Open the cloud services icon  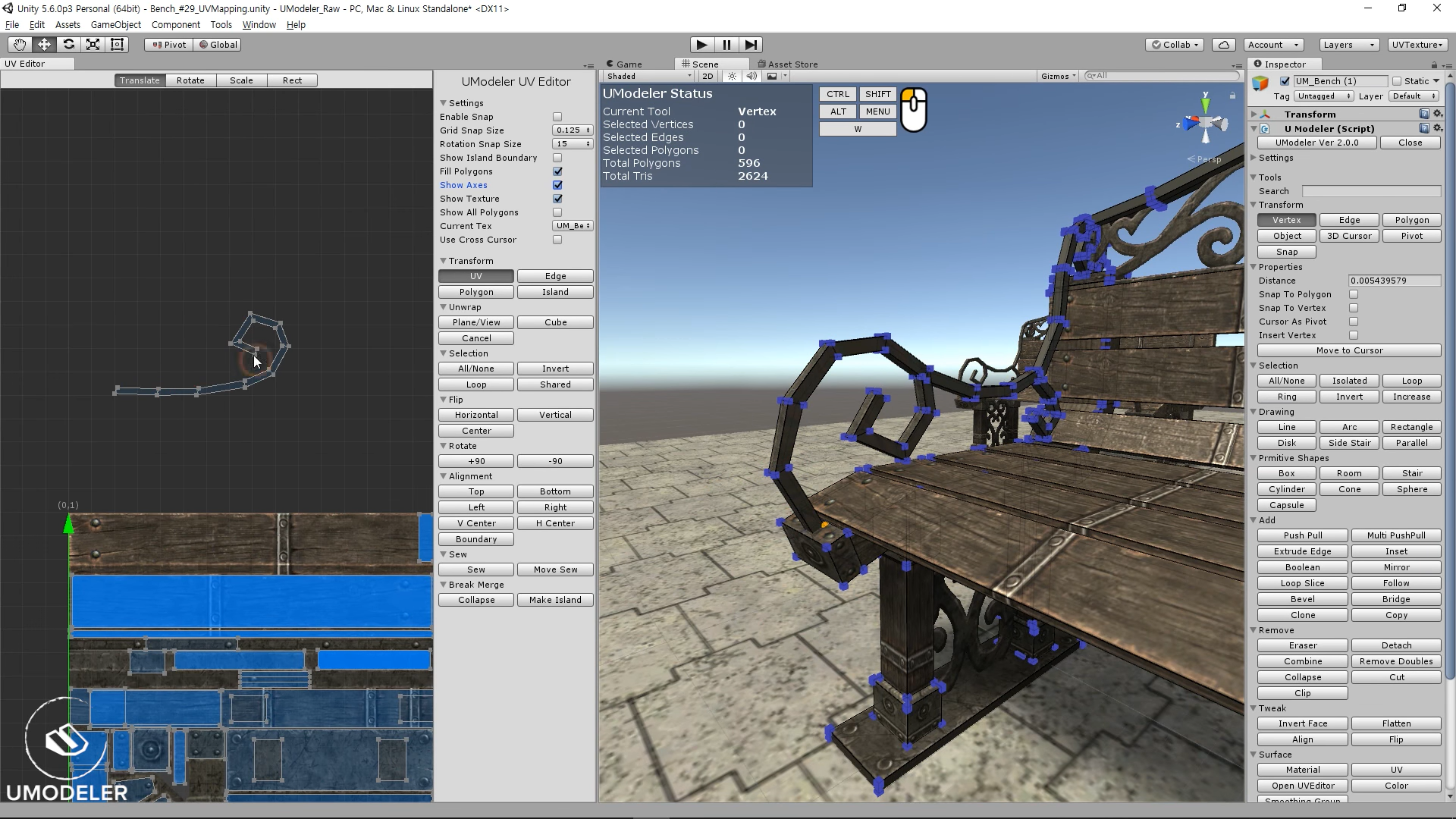(1224, 45)
